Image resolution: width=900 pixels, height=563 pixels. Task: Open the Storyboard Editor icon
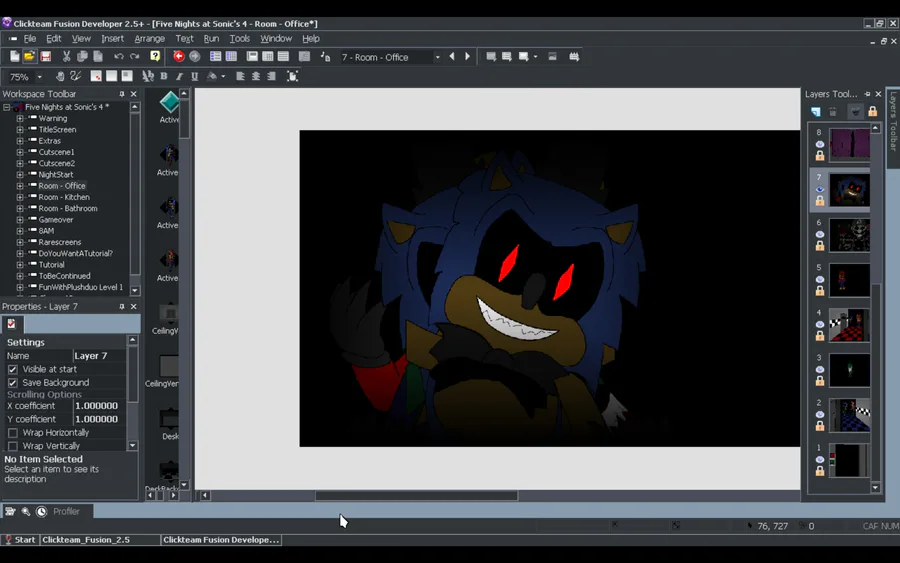(x=215, y=56)
